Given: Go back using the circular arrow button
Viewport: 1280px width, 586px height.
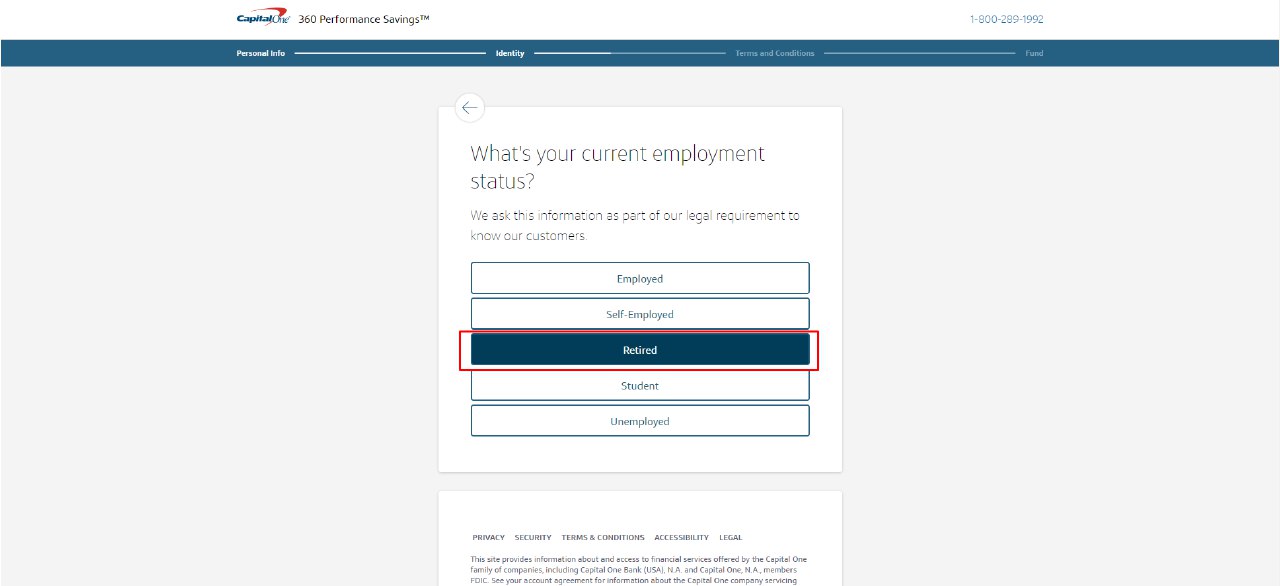Looking at the screenshot, I should click(x=470, y=108).
